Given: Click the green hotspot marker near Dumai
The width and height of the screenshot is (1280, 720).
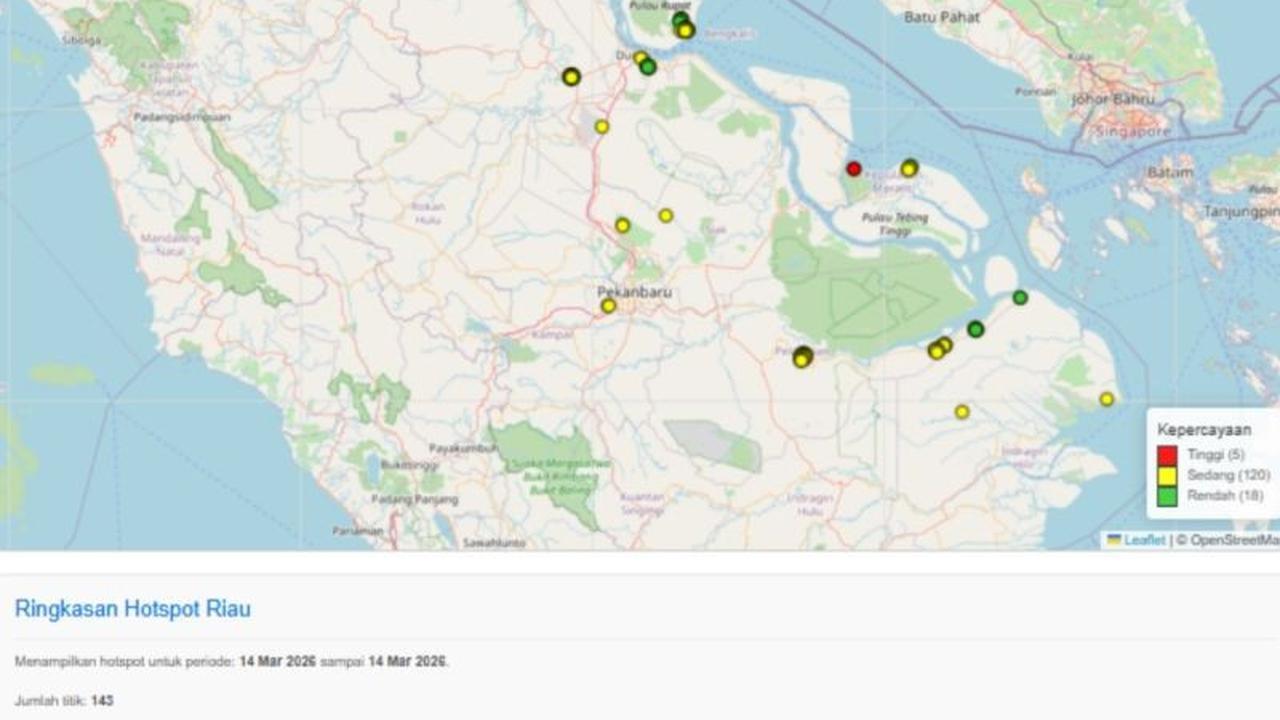Looking at the screenshot, I should (x=648, y=67).
